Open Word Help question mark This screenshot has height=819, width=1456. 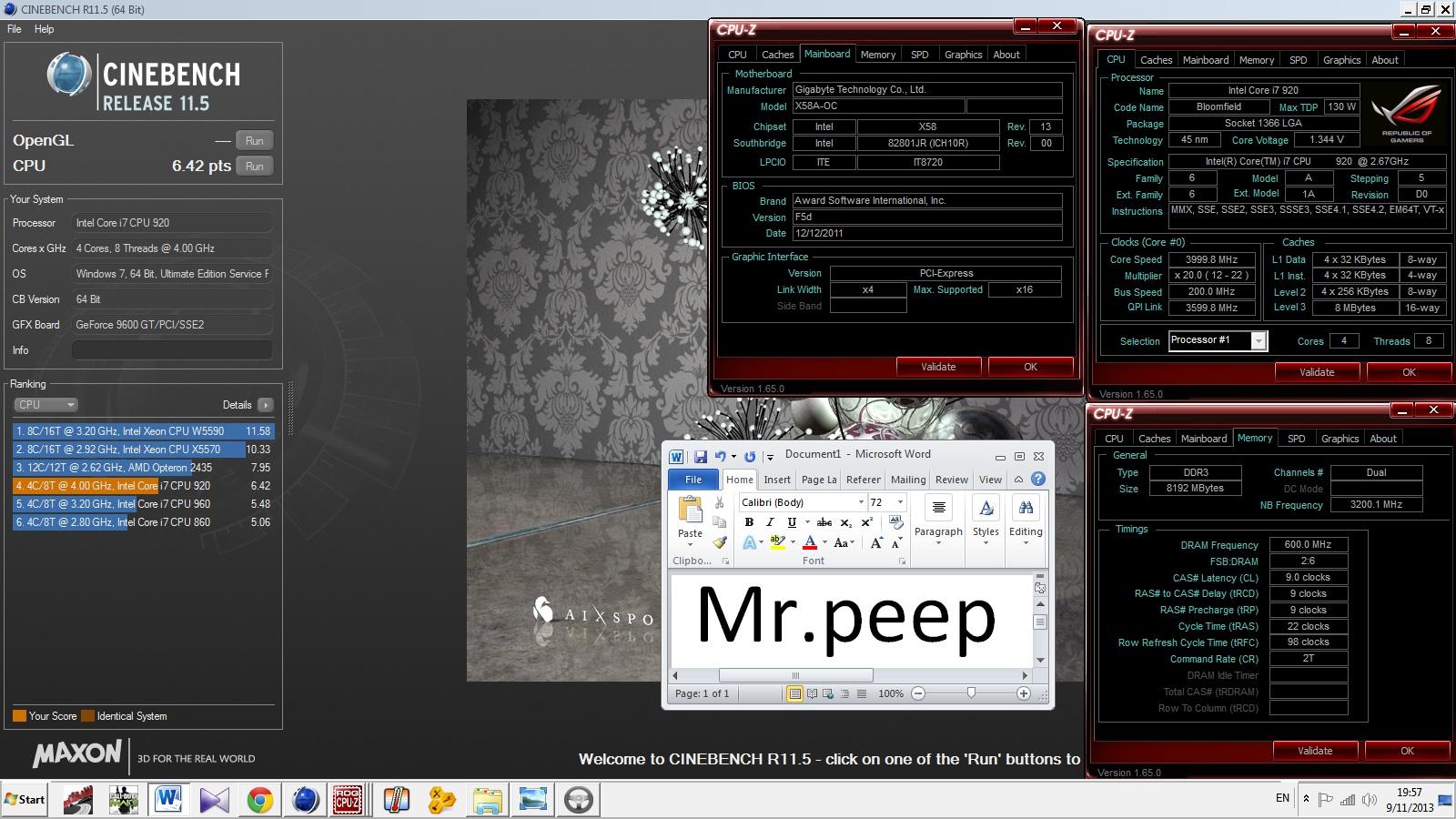point(1038,480)
